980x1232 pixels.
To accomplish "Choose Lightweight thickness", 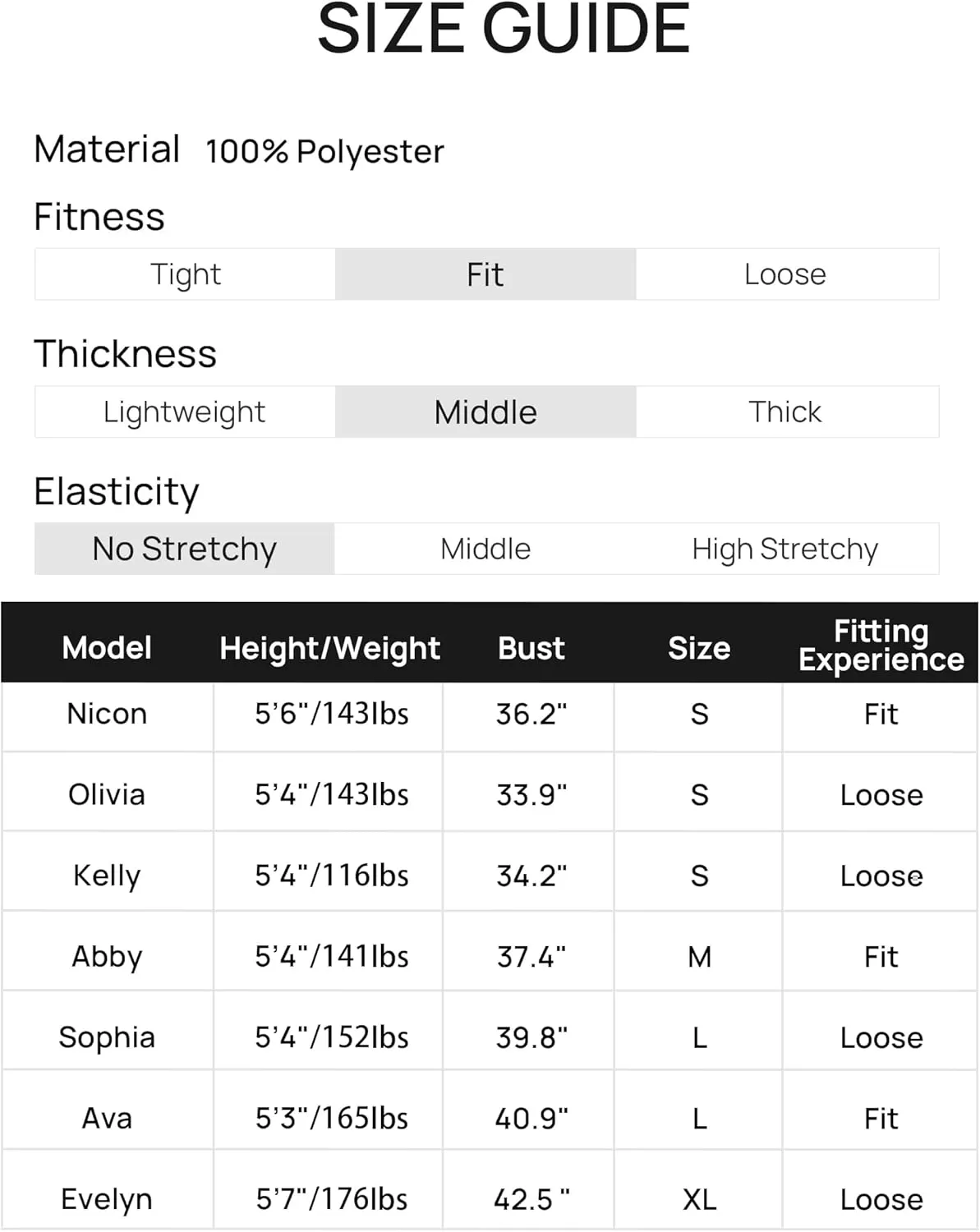I will coord(186,411).
